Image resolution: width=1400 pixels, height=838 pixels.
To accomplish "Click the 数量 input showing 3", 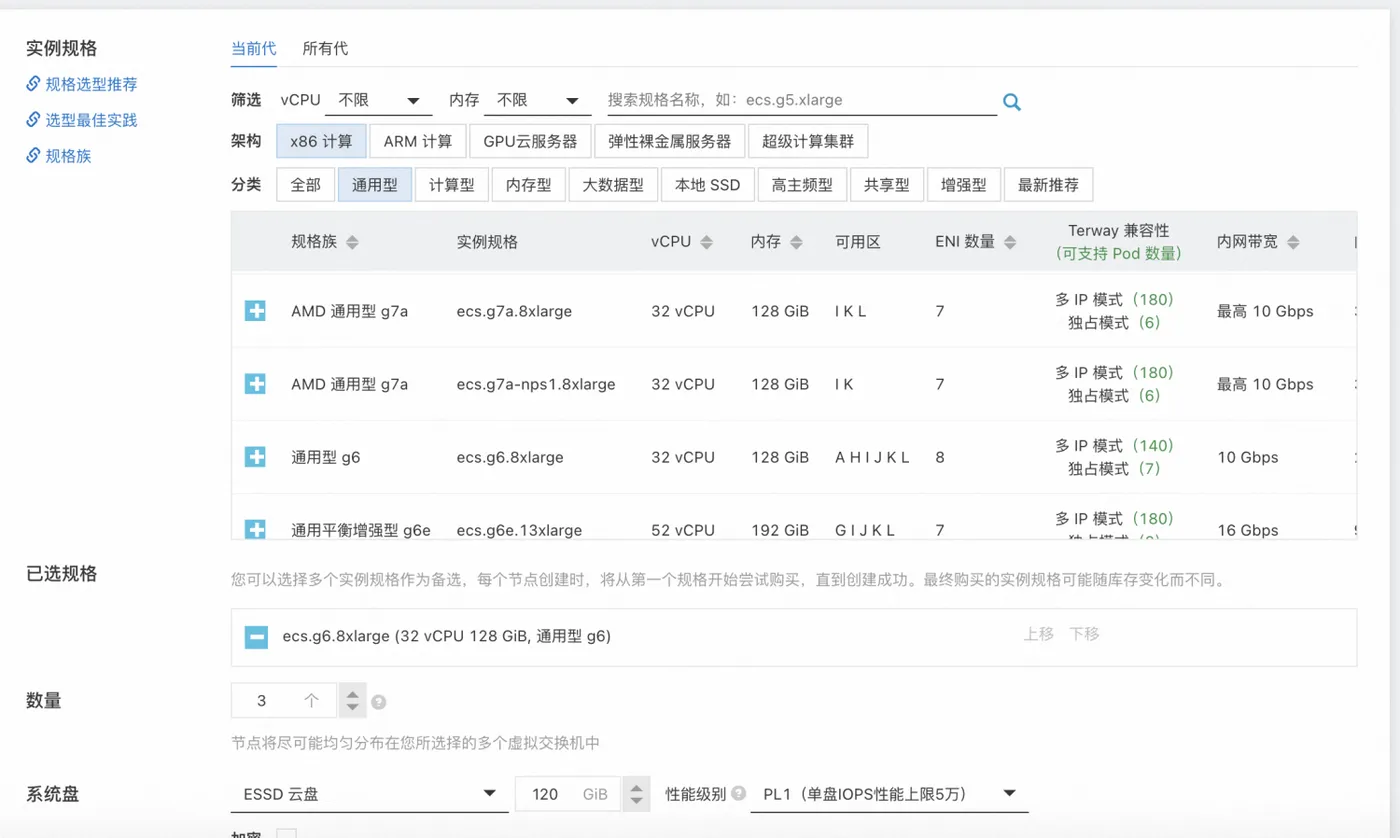I will click(285, 701).
